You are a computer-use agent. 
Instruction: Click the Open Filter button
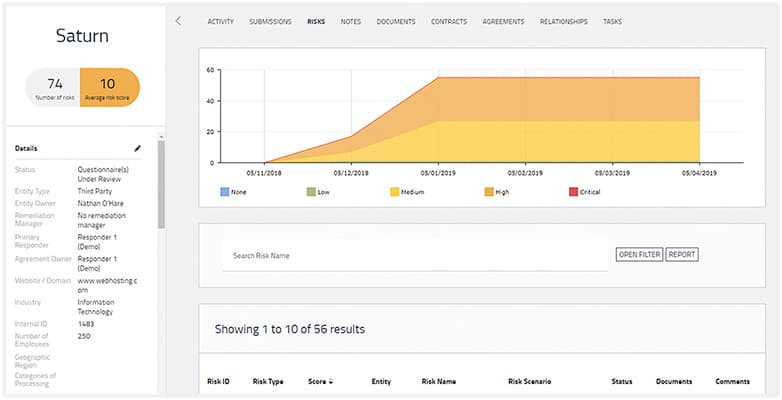(638, 255)
